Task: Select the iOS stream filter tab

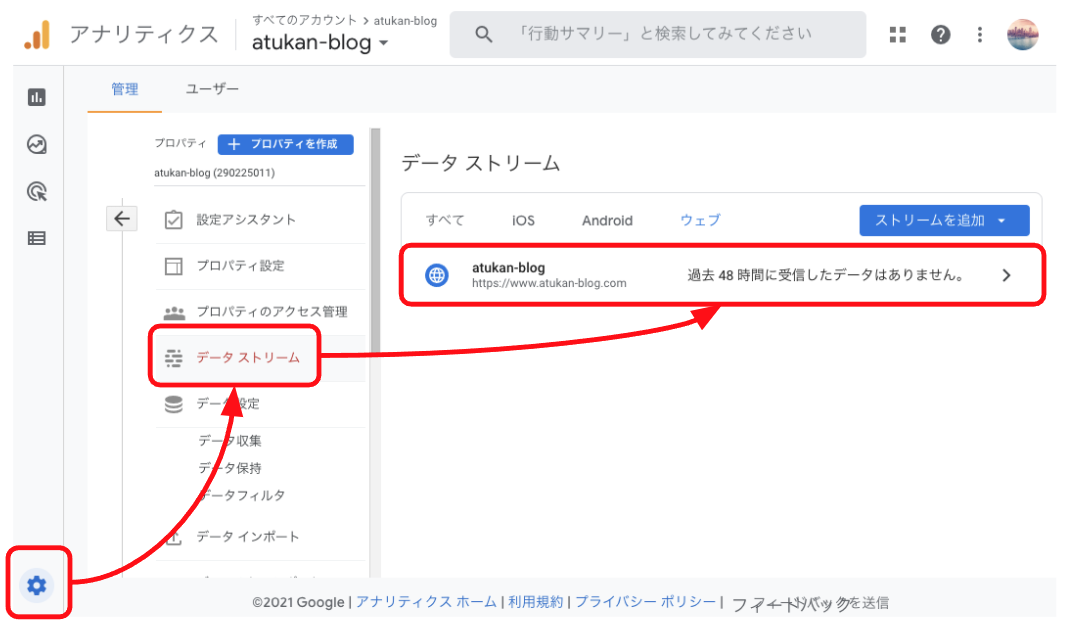Action: pos(523,221)
